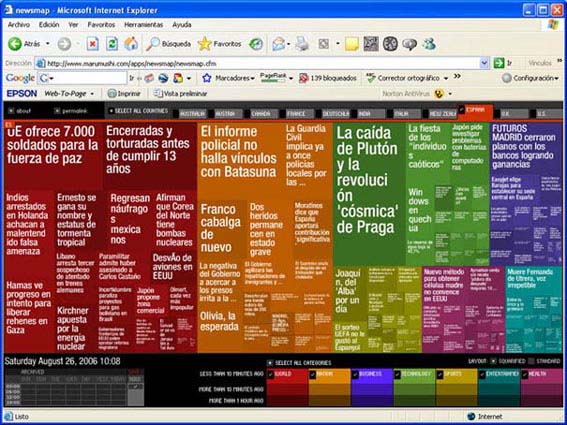Screen dimensions: 567x425
Task: Open the Home page house icon
Action: point(131,44)
